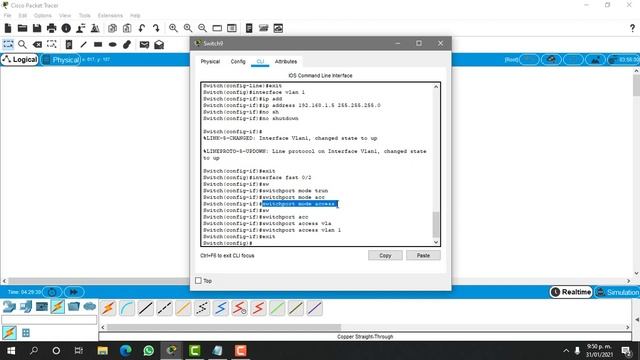
Task: Show hidden system tray icons
Action: pos(566,351)
